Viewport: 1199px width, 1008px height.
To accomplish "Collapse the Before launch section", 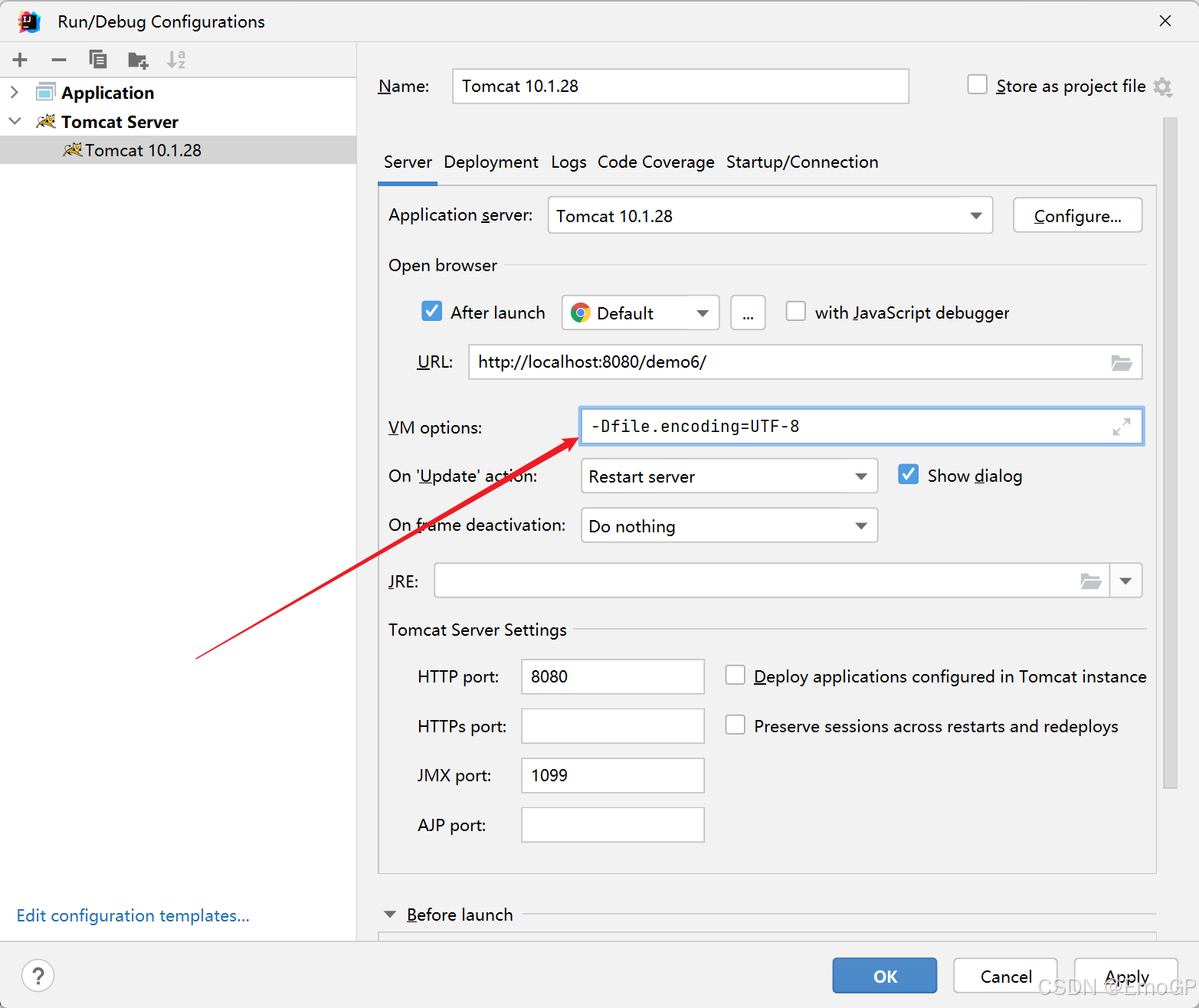I will click(390, 915).
